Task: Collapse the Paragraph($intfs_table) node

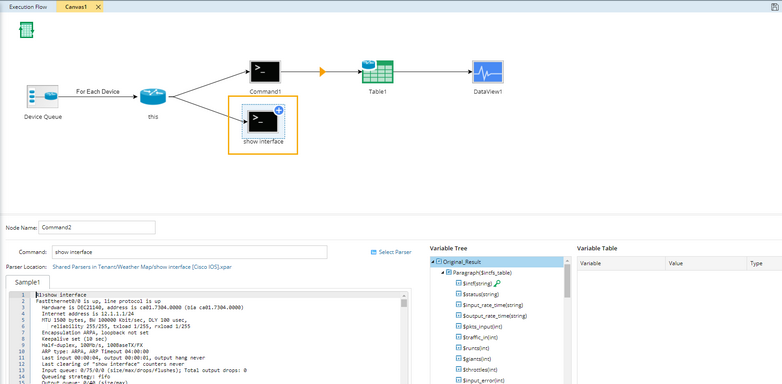Action: (x=443, y=273)
